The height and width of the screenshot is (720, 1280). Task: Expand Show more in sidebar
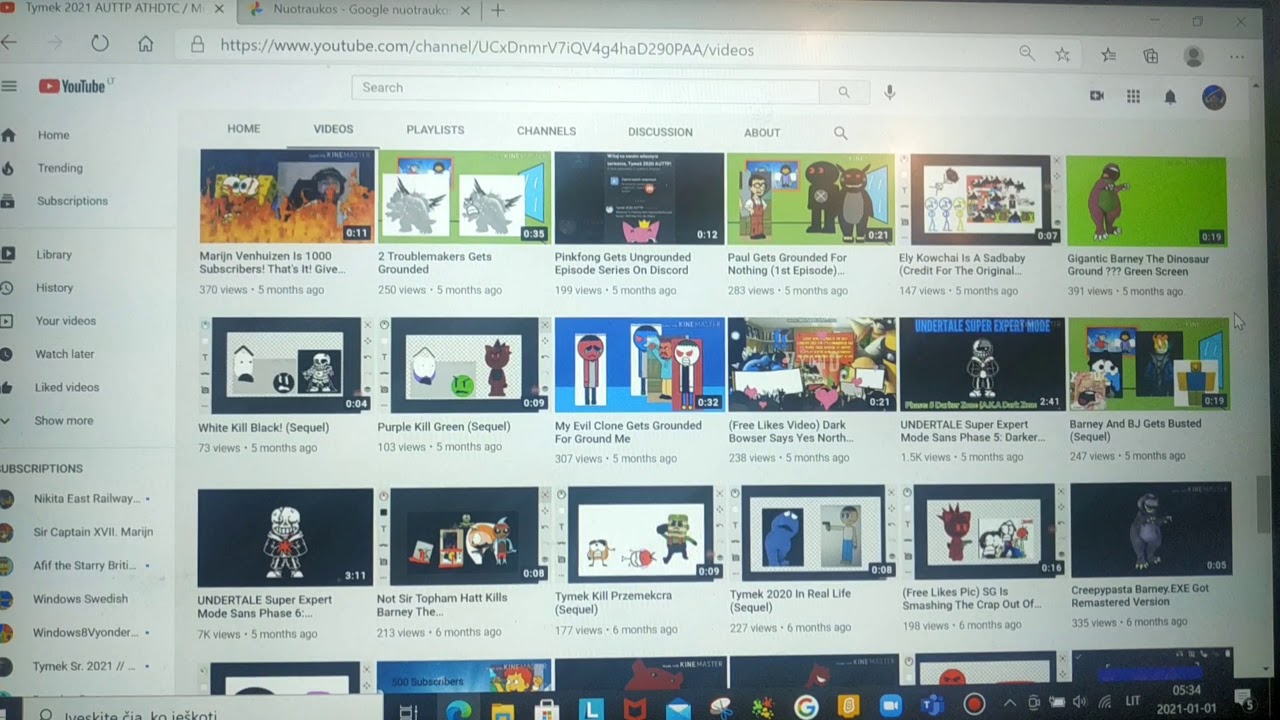click(64, 421)
